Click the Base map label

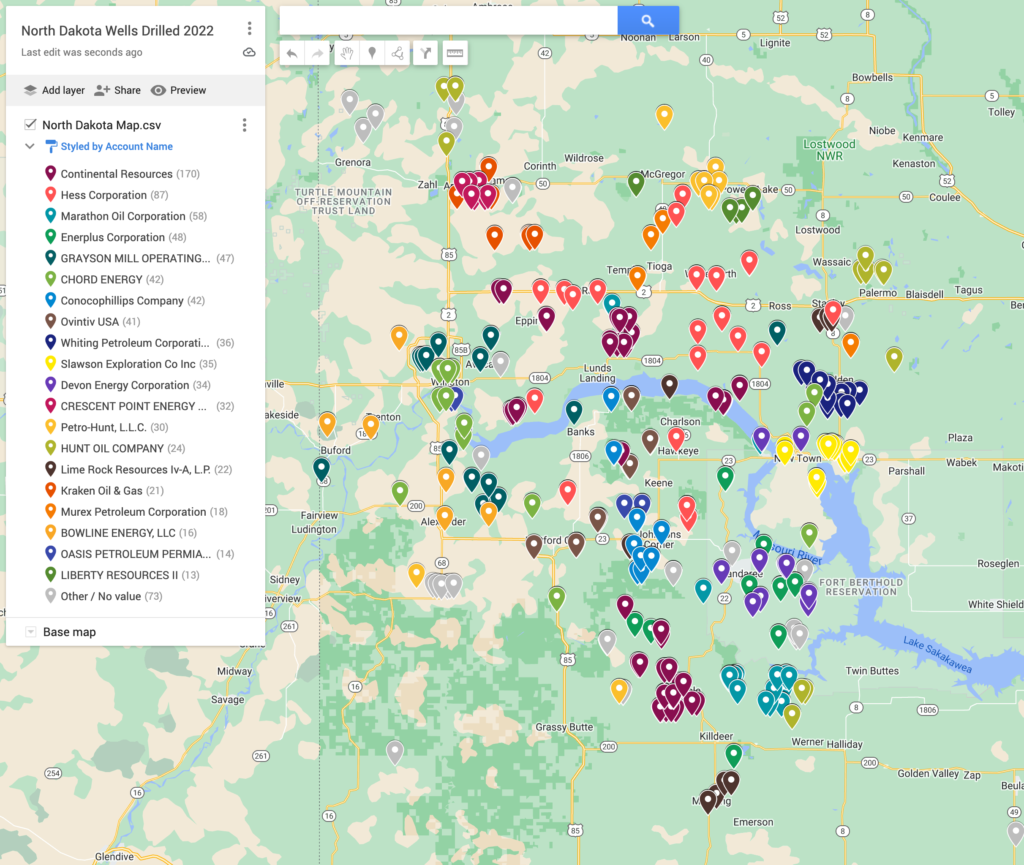69,632
